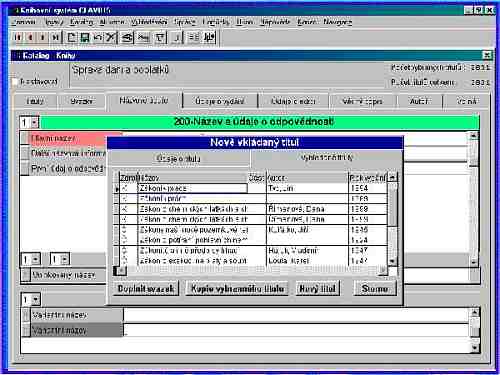
Task: Toggle checkbox in Římanová, Dana row
Action: coord(125,209)
